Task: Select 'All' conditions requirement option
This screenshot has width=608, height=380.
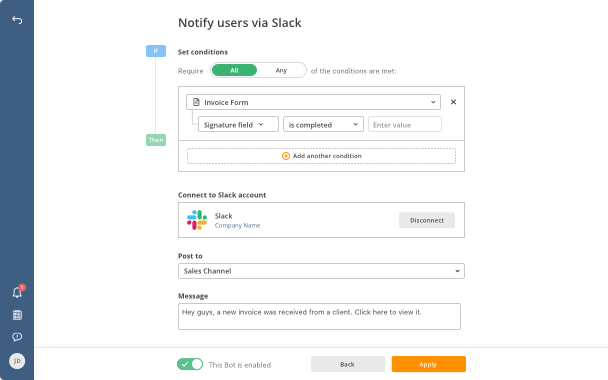Action: tap(234, 70)
